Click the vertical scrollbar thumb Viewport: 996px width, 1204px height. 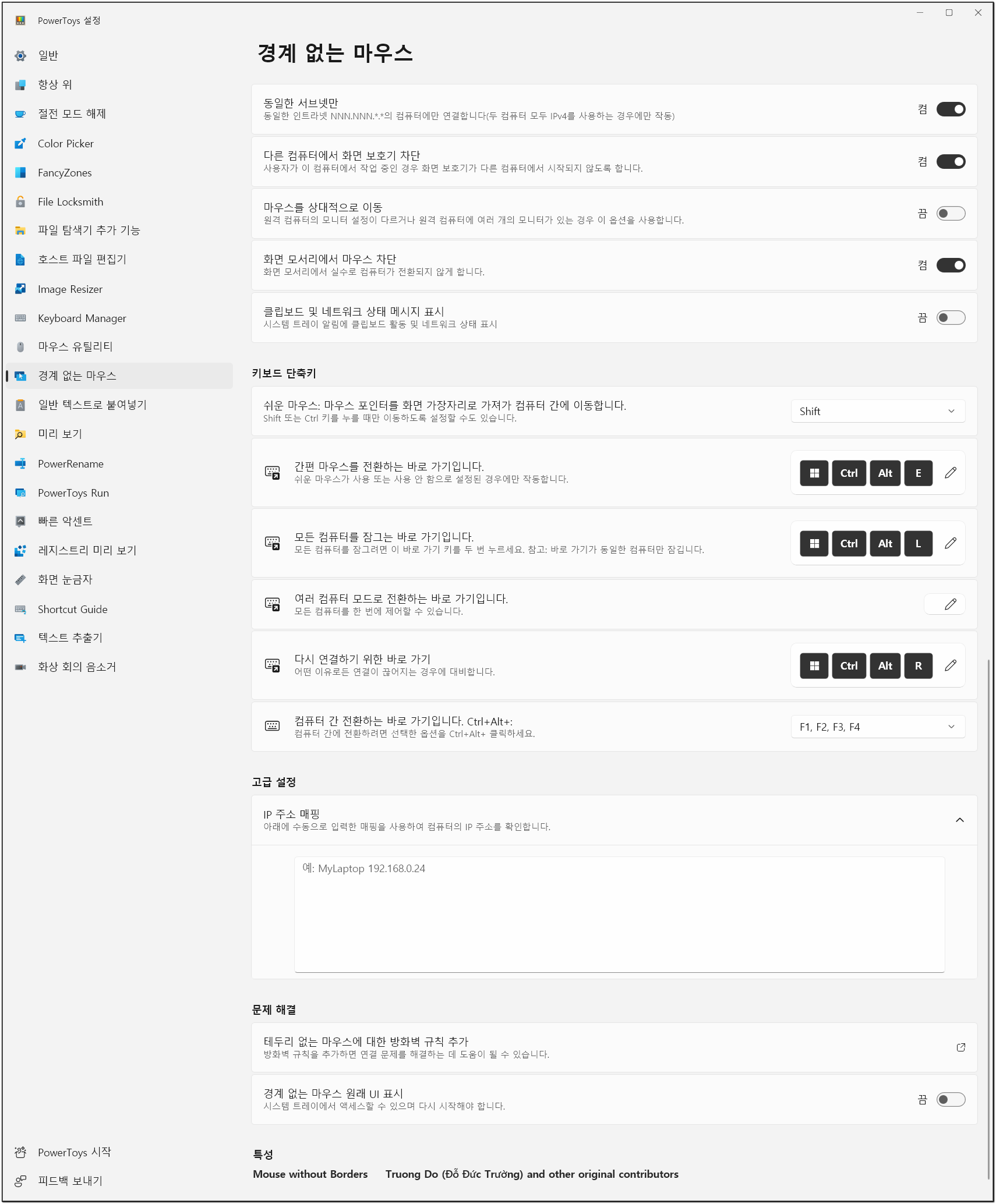click(989, 920)
